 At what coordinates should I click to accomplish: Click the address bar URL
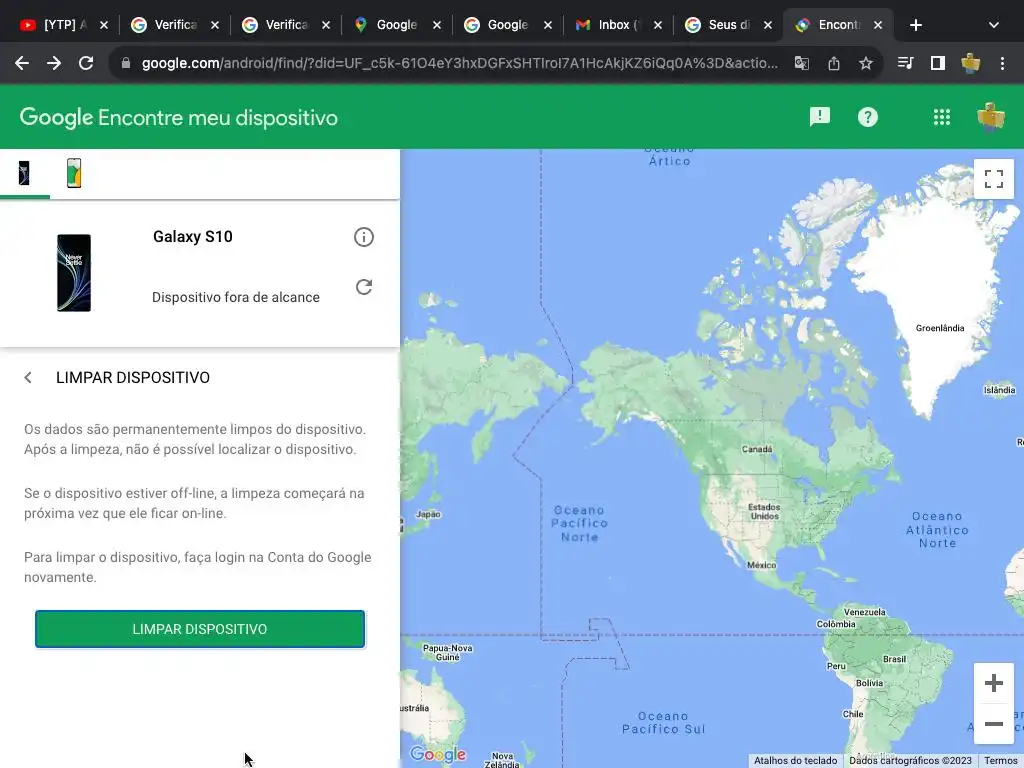tap(459, 63)
